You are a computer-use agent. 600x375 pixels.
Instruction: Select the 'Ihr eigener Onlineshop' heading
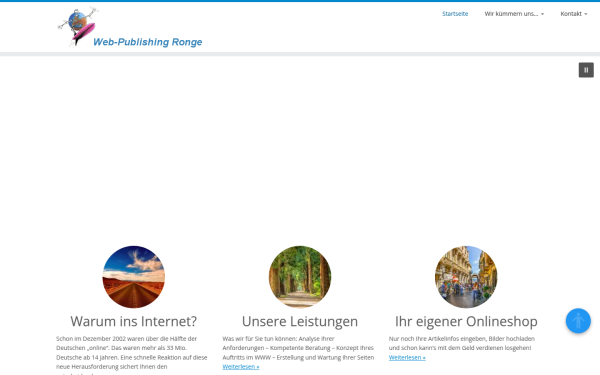pyautogui.click(x=466, y=321)
